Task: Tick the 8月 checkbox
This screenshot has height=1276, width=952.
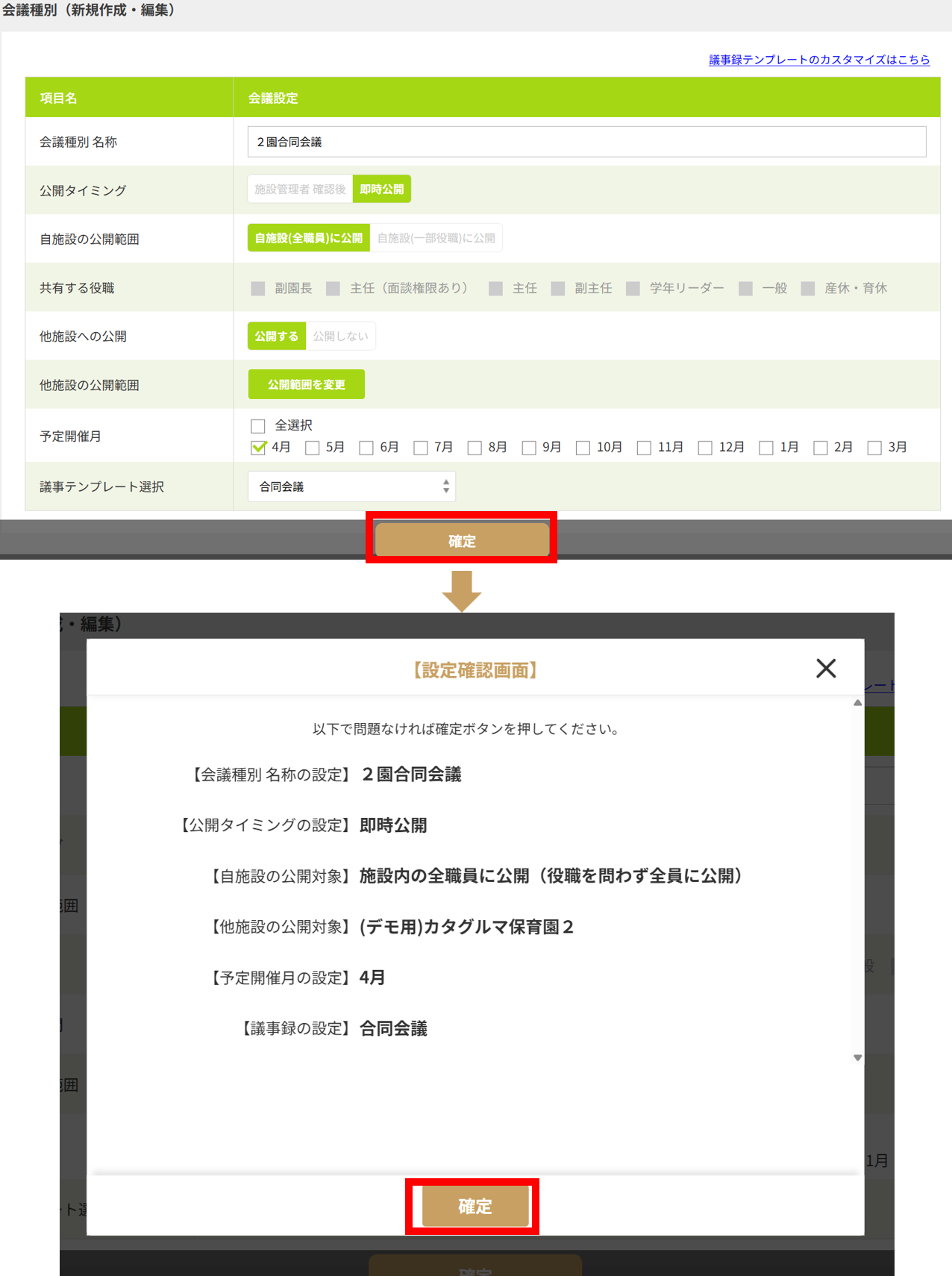Action: click(x=475, y=448)
